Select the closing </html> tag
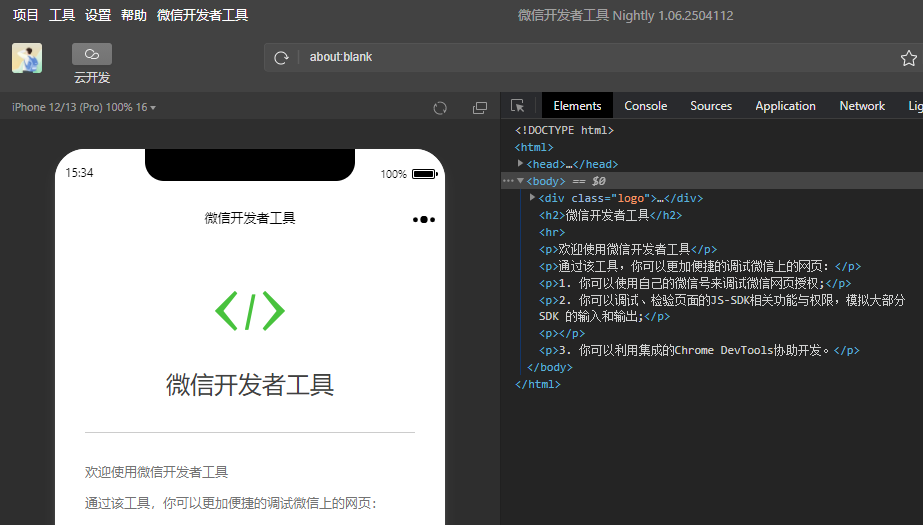Viewport: 923px width, 525px height. [537, 384]
